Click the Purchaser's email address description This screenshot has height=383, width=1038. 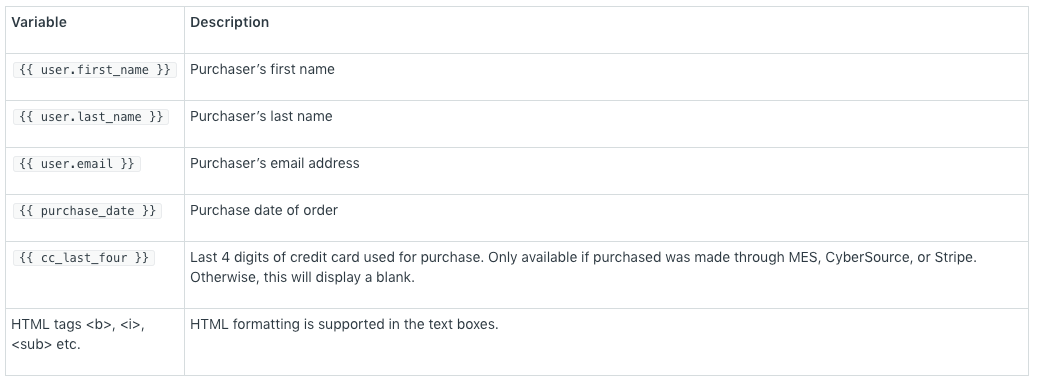click(x=275, y=163)
